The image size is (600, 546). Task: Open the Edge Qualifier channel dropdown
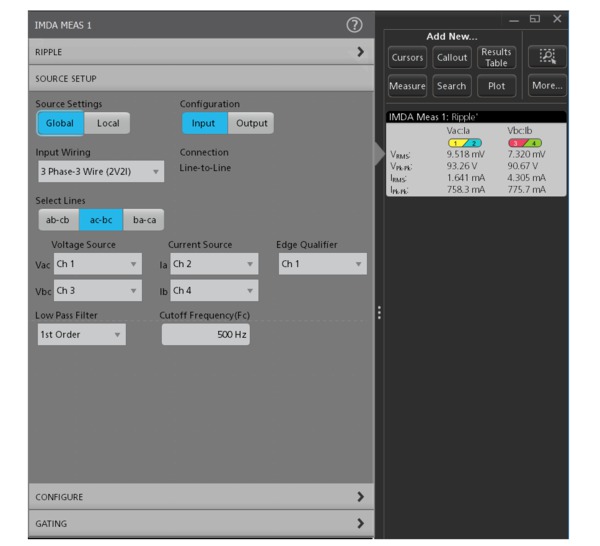click(x=323, y=264)
